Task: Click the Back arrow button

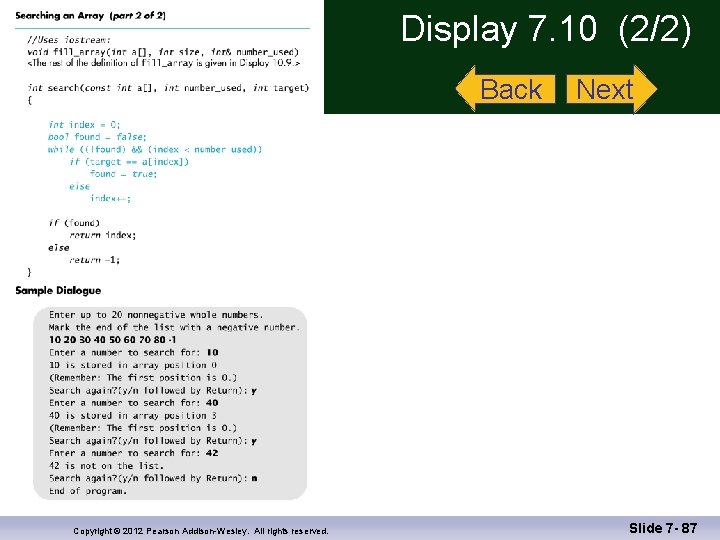Action: (x=506, y=89)
